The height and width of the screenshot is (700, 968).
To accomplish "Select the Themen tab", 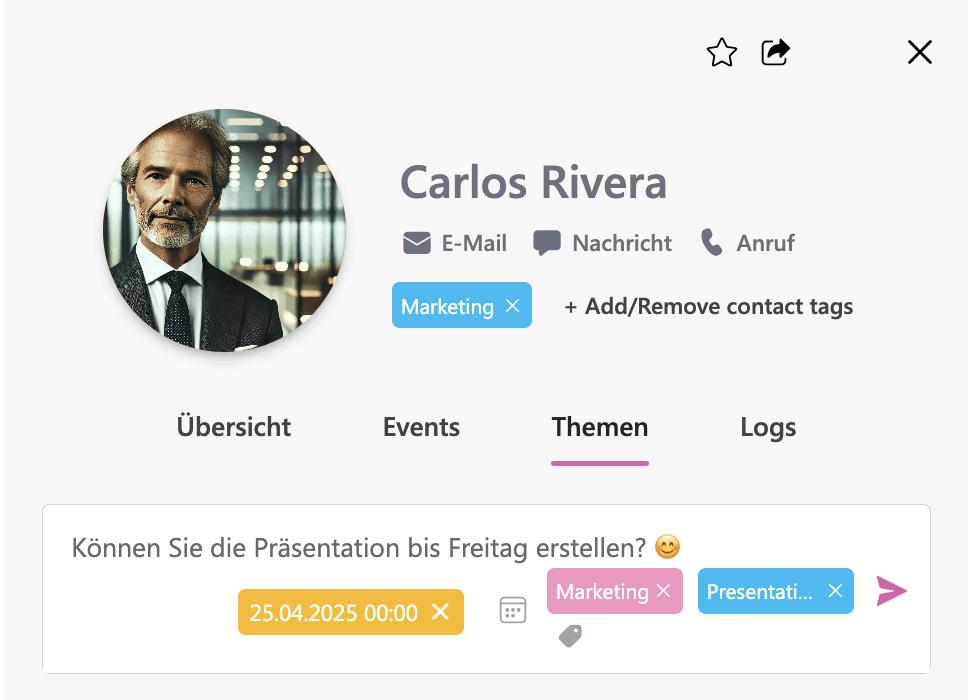I will [x=600, y=427].
